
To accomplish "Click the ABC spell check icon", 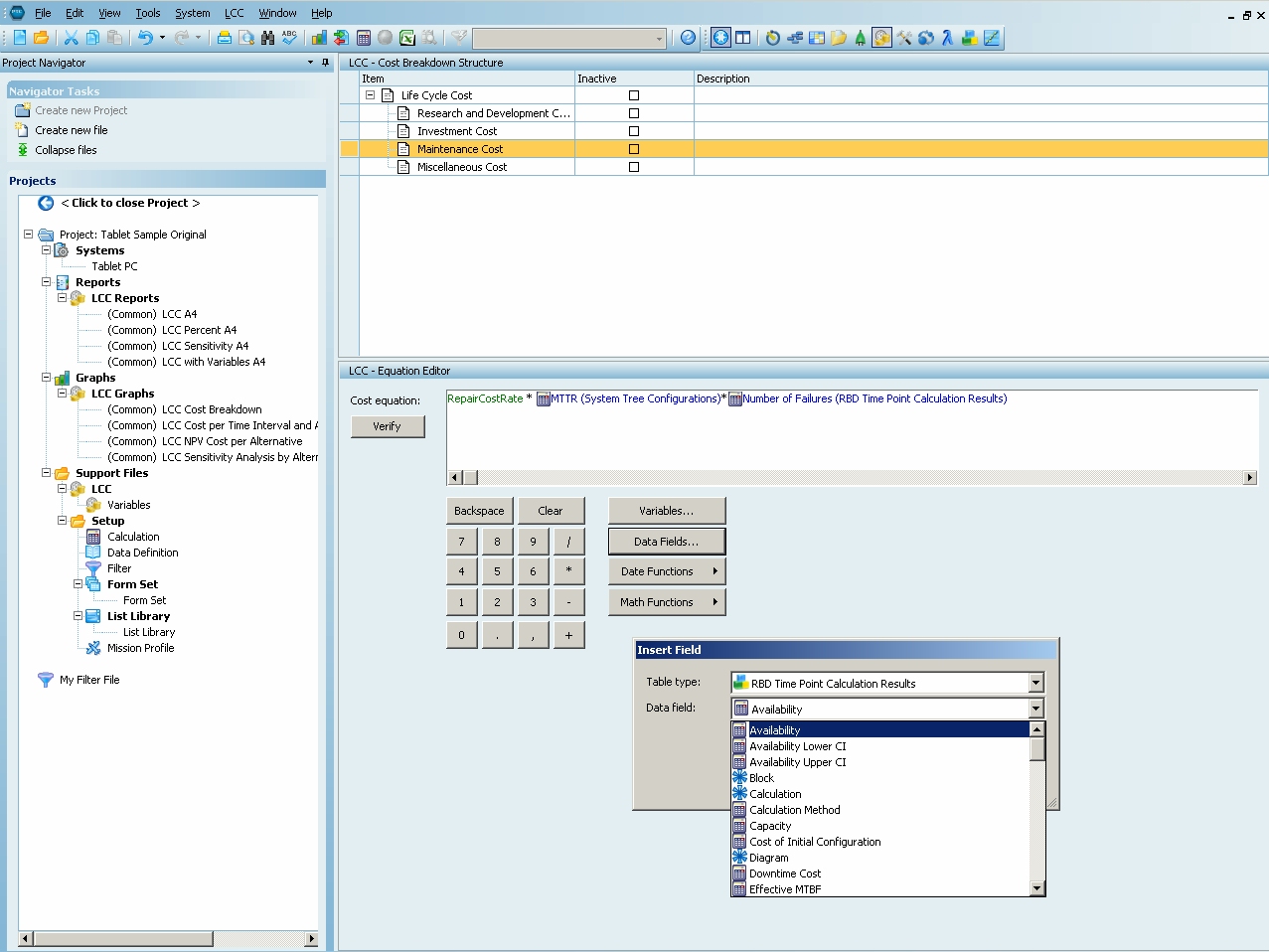I will click(x=289, y=37).
